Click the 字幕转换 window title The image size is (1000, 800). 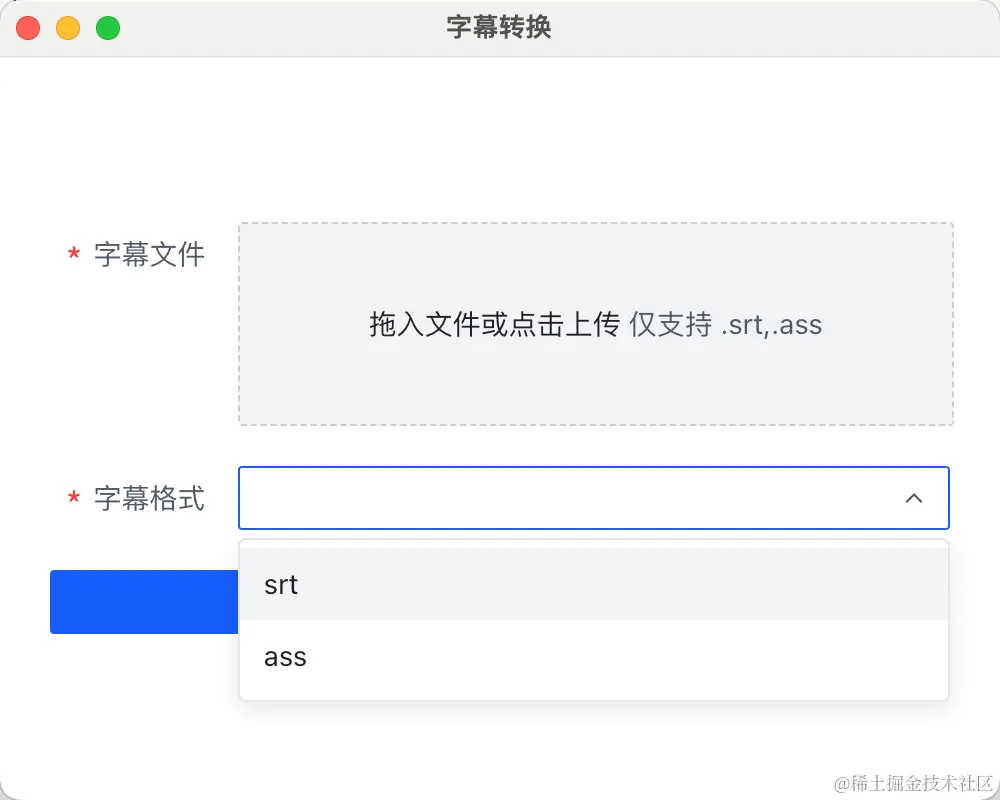click(499, 27)
